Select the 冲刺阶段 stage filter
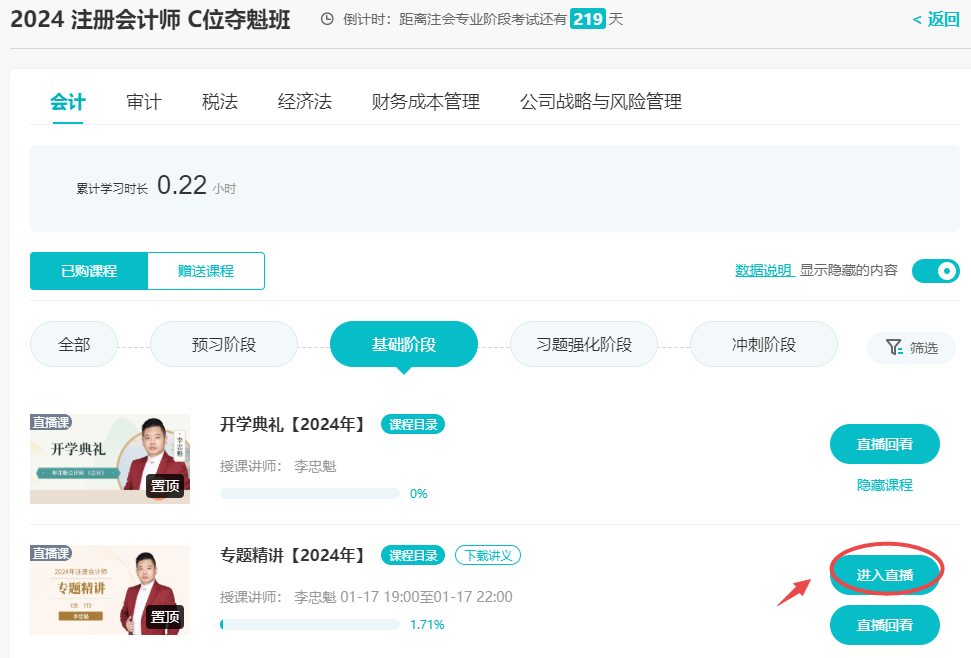The height and width of the screenshot is (658, 971). pos(763,343)
